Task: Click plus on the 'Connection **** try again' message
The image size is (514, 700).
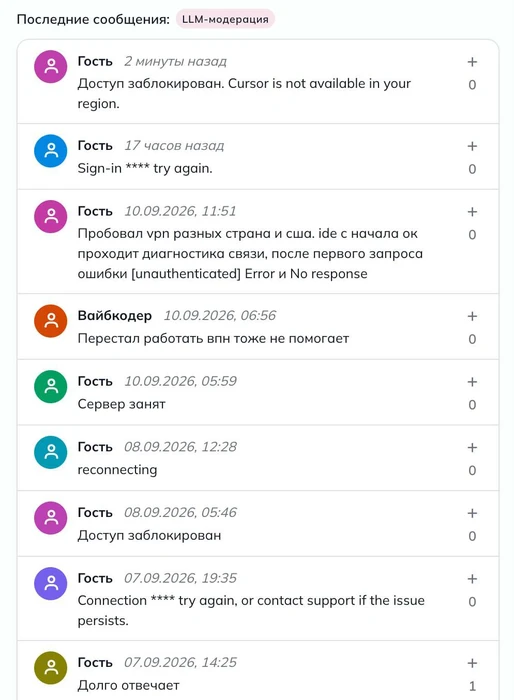Action: click(x=472, y=579)
